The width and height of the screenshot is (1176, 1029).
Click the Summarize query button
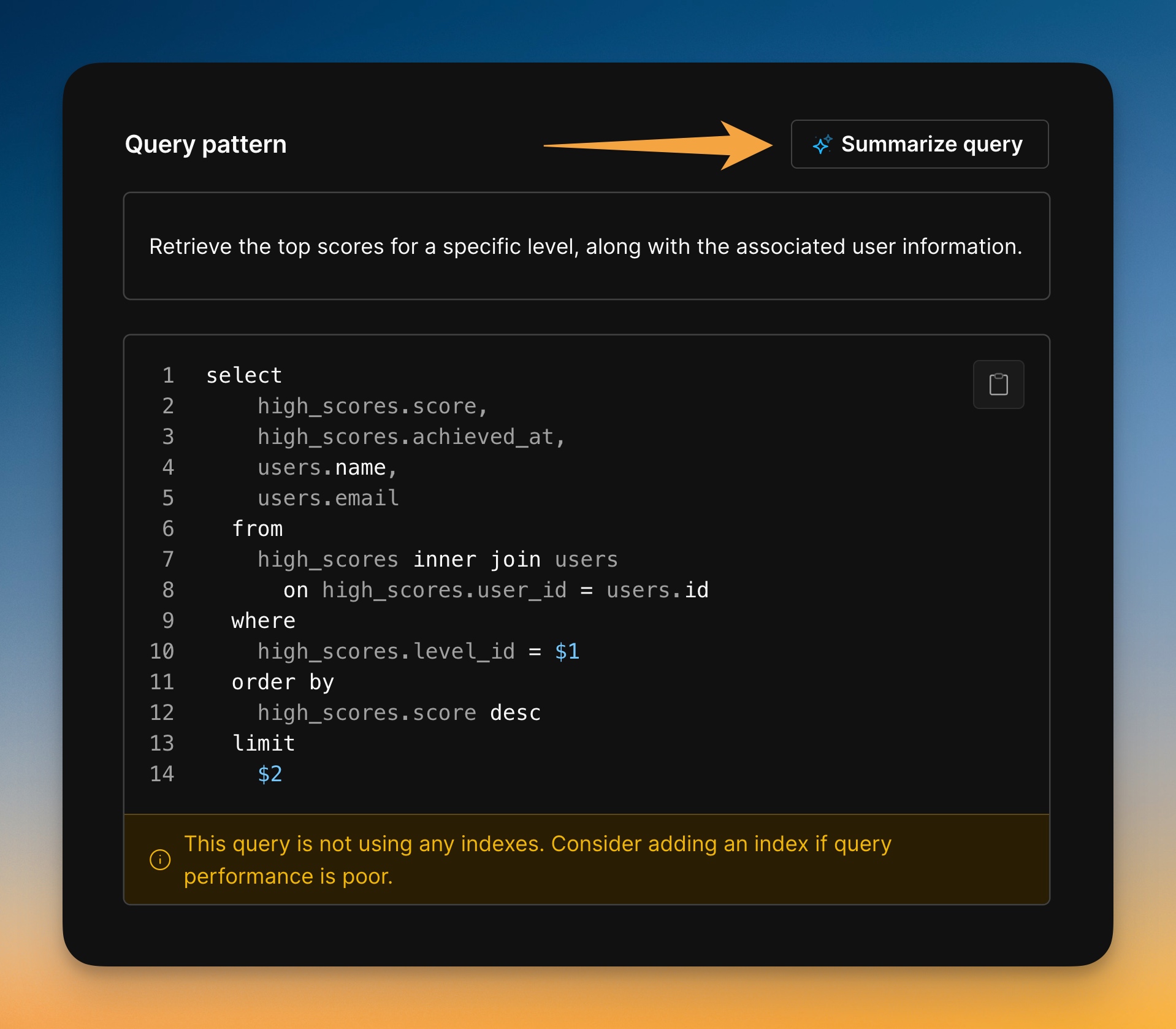coord(919,144)
